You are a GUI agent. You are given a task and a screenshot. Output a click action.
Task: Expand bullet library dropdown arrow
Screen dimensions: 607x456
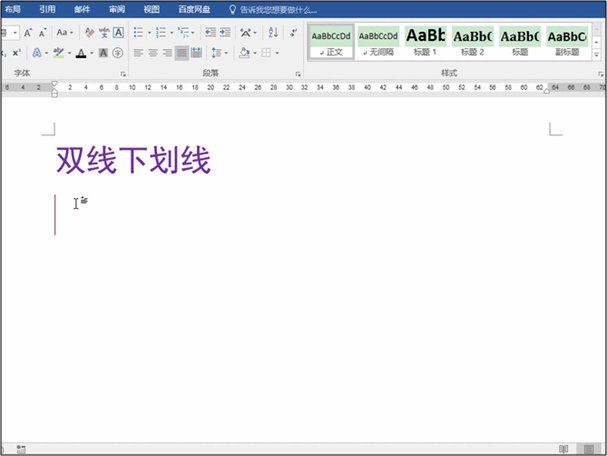(149, 33)
